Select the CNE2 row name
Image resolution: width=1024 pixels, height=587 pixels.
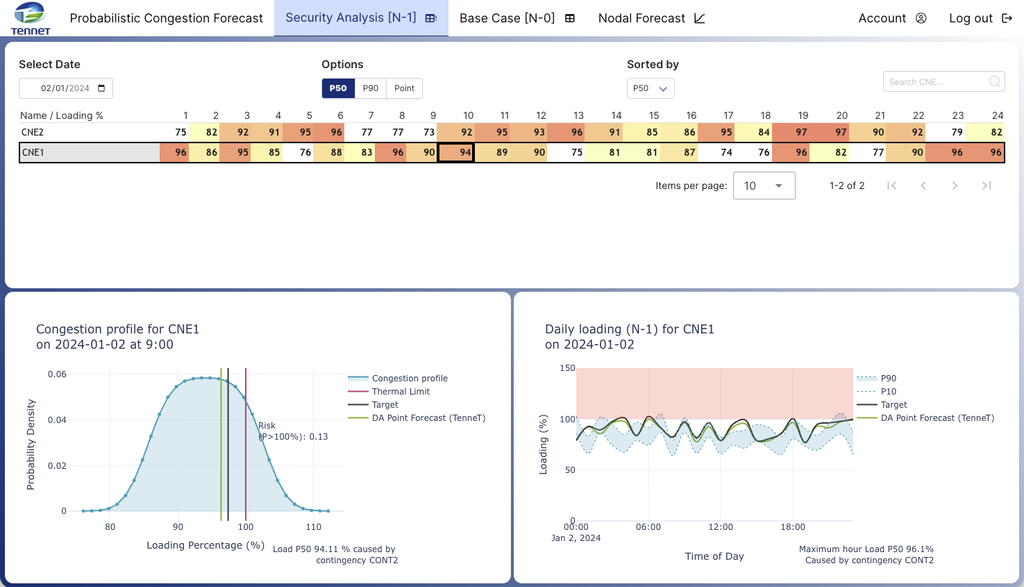32,131
